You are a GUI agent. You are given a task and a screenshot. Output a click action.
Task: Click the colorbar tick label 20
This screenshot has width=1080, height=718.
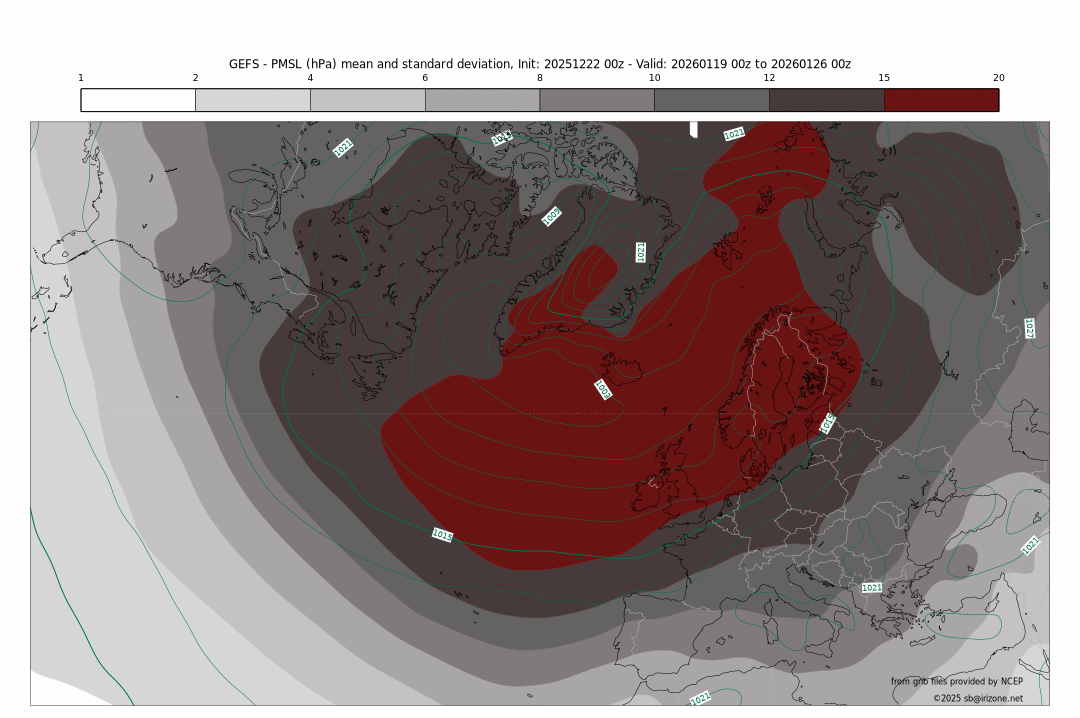click(998, 78)
